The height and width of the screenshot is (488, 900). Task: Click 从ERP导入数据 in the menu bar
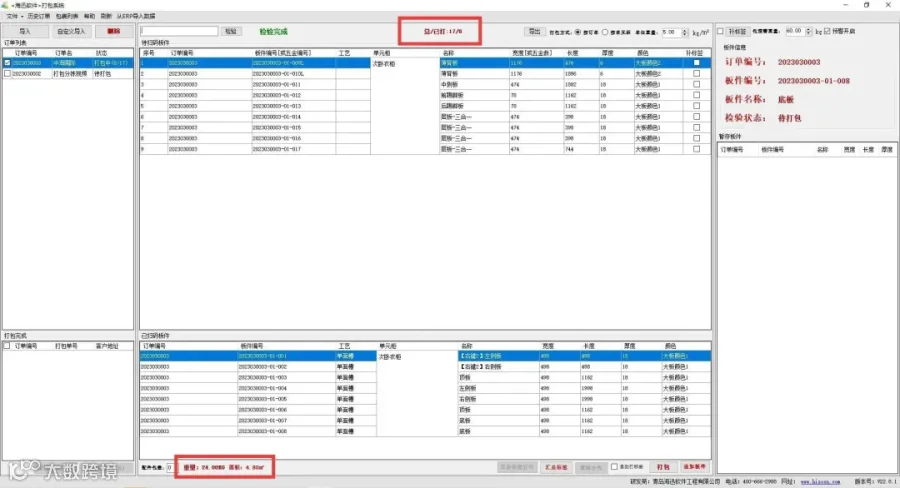(x=136, y=16)
